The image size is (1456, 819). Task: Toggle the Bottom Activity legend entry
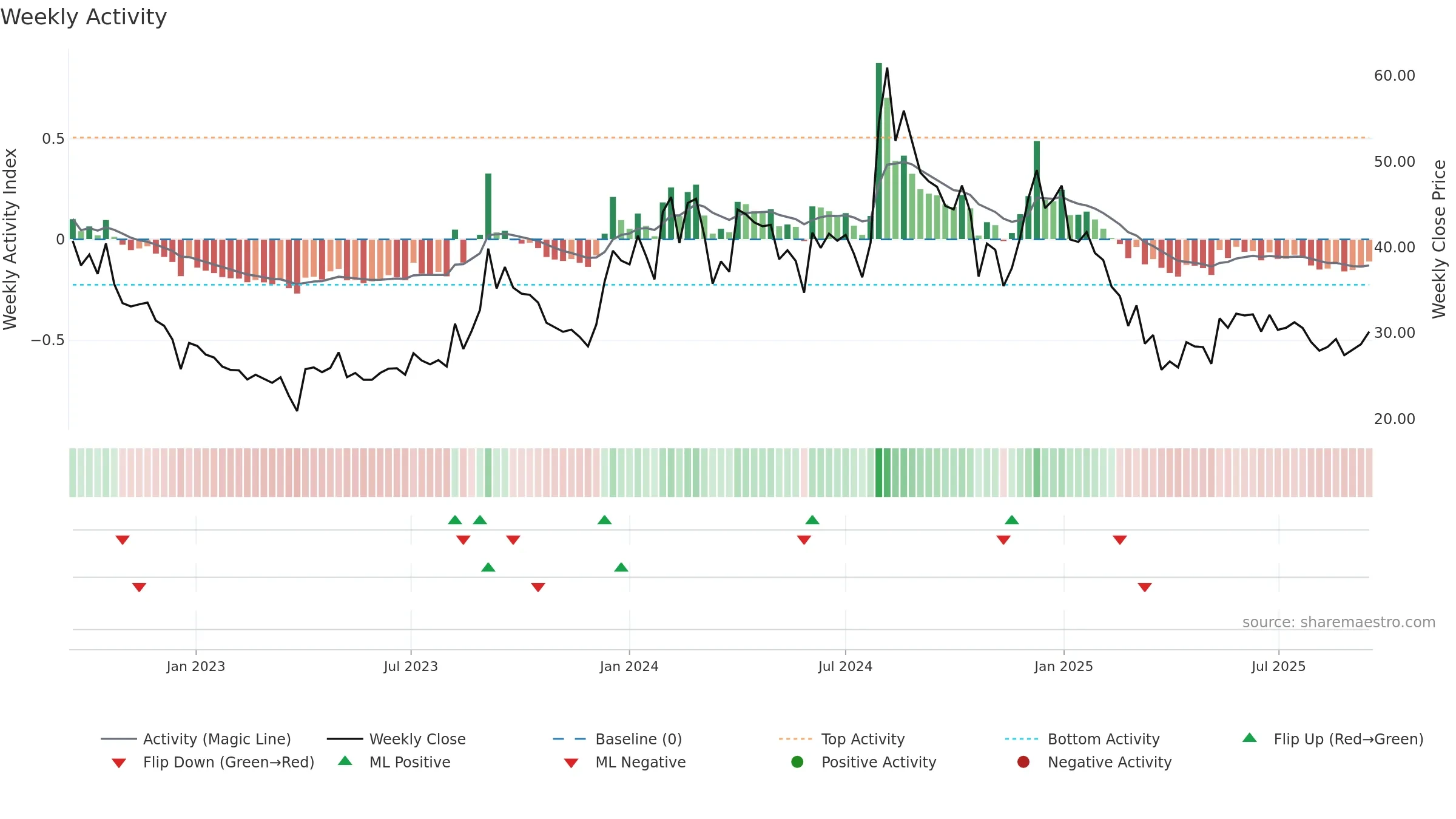click(1082, 739)
